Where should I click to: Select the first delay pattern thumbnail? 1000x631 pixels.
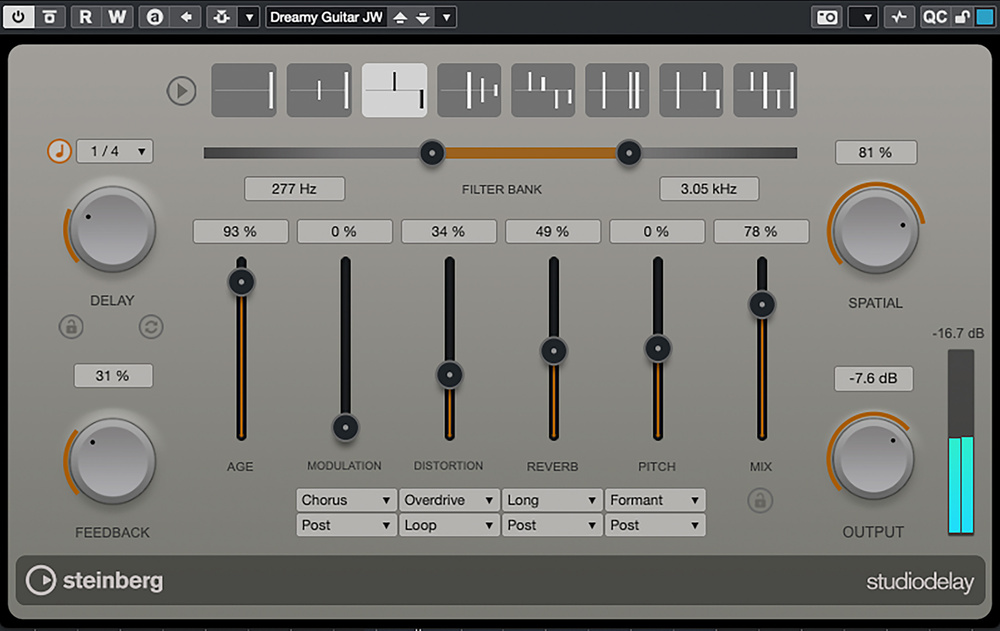(244, 91)
